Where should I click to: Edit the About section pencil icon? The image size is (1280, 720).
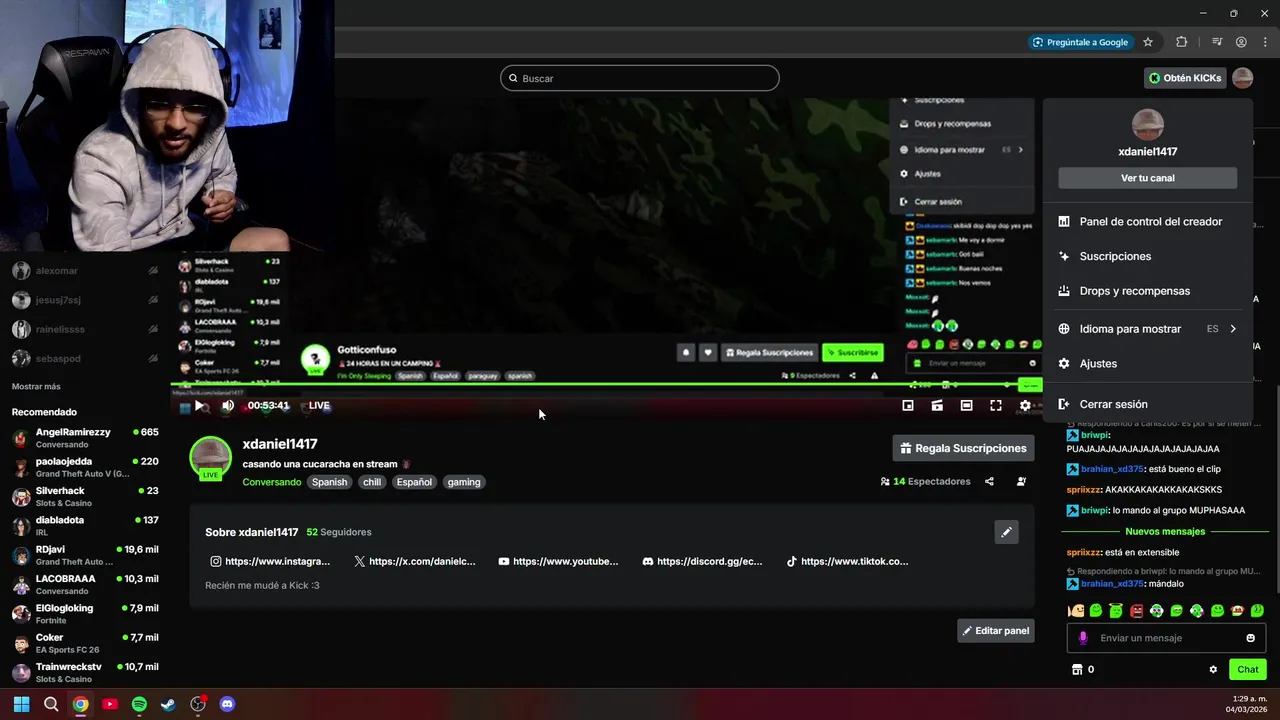point(1006,532)
